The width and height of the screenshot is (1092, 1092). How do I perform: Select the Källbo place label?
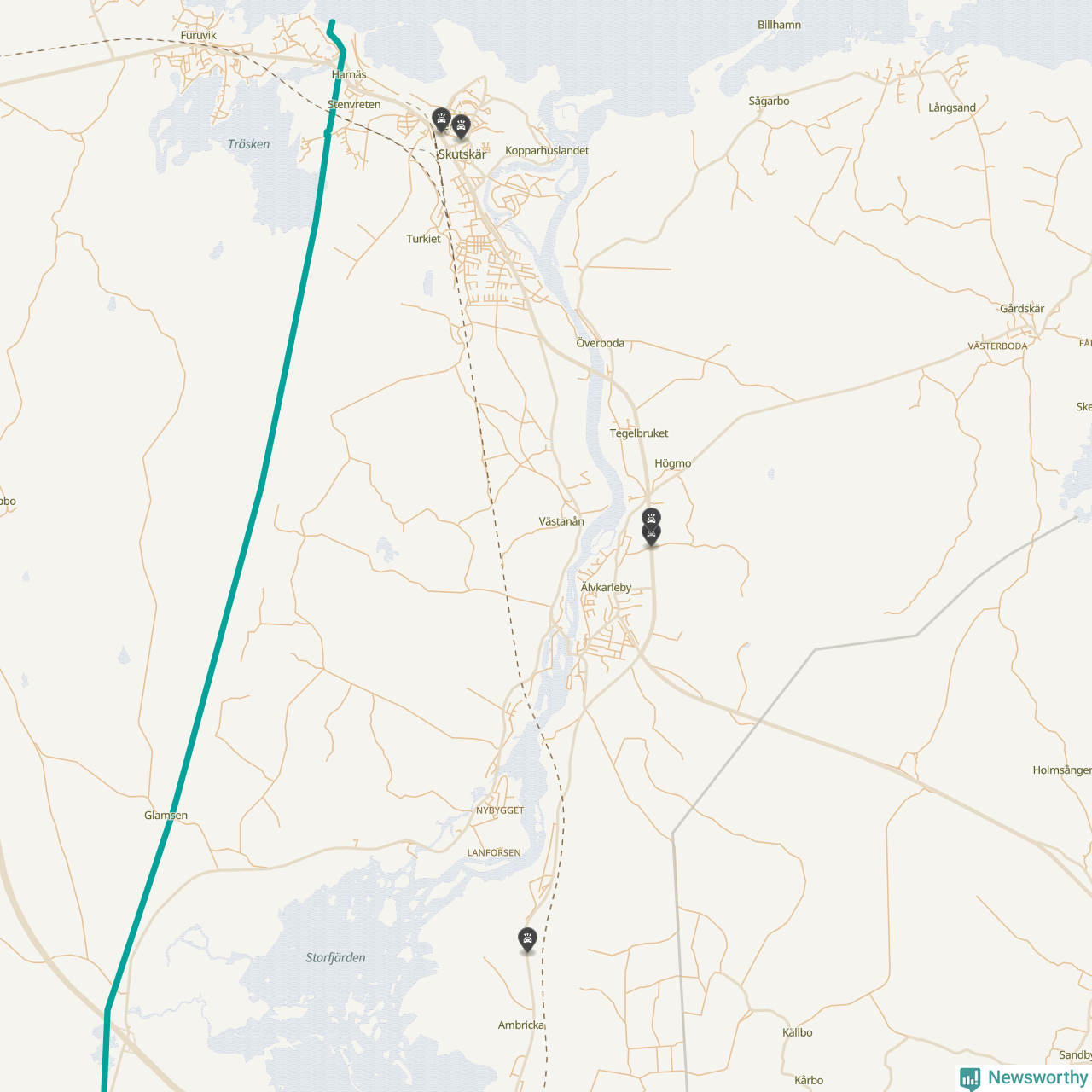coord(798,1032)
